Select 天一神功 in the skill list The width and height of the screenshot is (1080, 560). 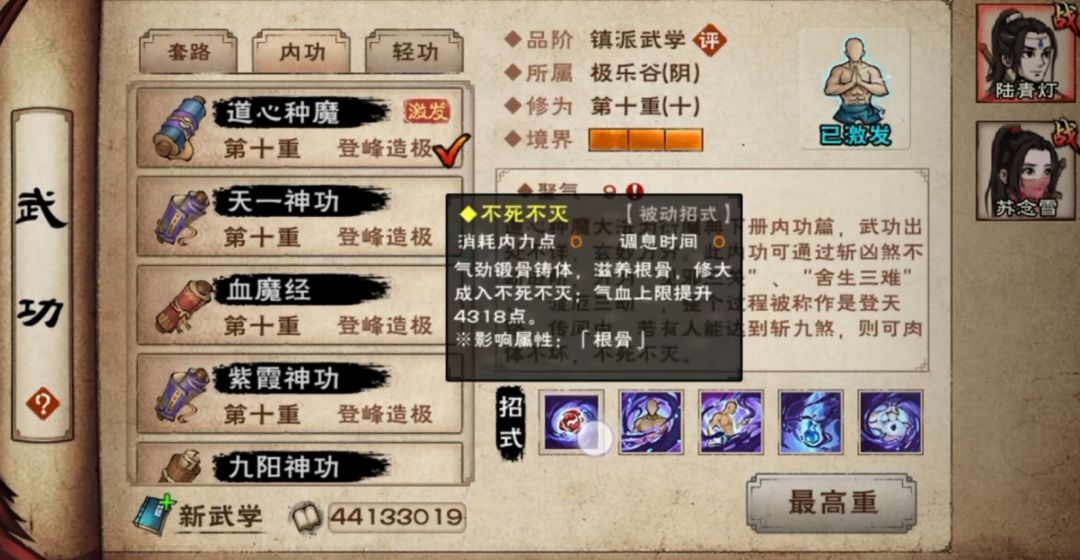300,216
